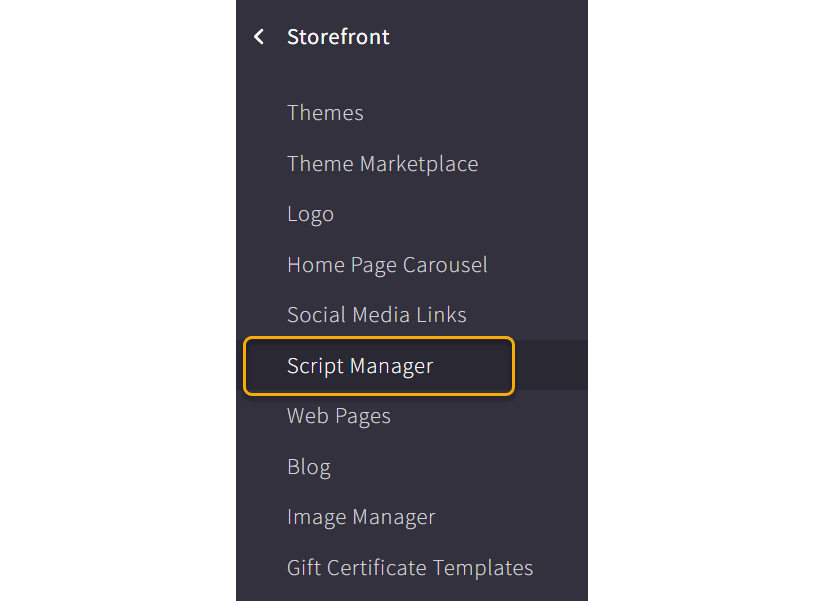The image size is (815, 601).
Task: Edit social links through Social Media Links
Action: click(376, 315)
